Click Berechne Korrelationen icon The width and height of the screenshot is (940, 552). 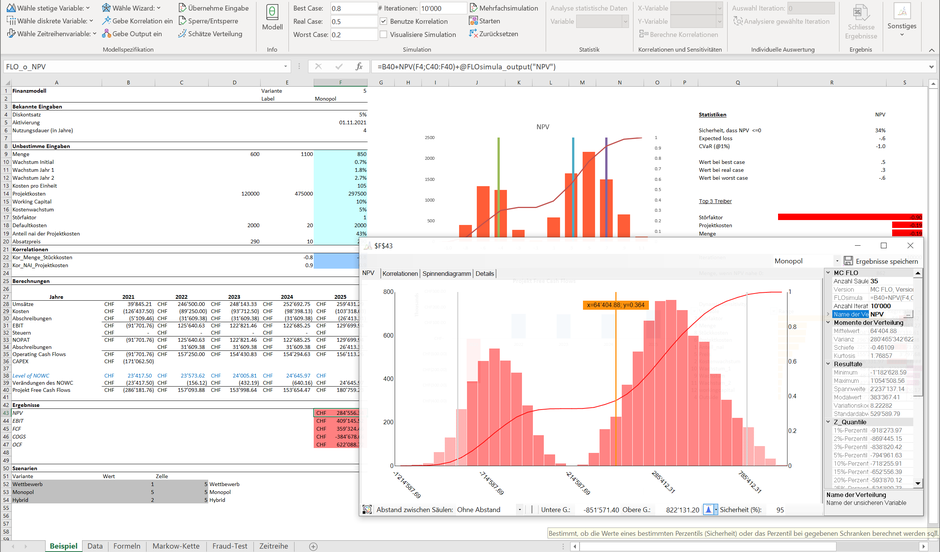tap(643, 34)
